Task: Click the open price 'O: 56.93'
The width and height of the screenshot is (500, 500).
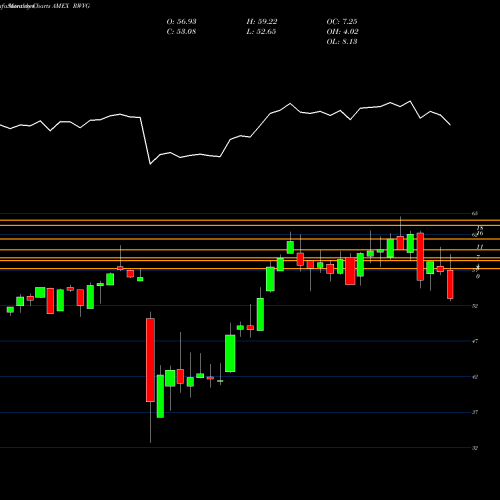Action: click(181, 22)
